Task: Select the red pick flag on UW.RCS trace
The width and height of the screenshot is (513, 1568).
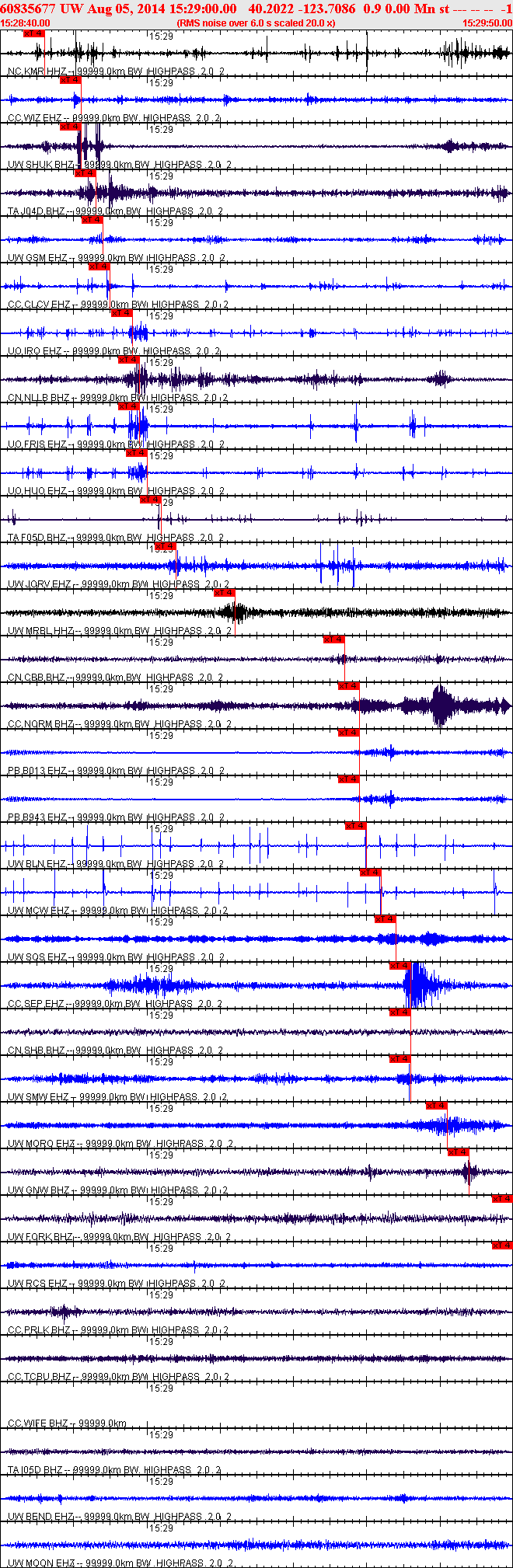Action: coord(502,1246)
